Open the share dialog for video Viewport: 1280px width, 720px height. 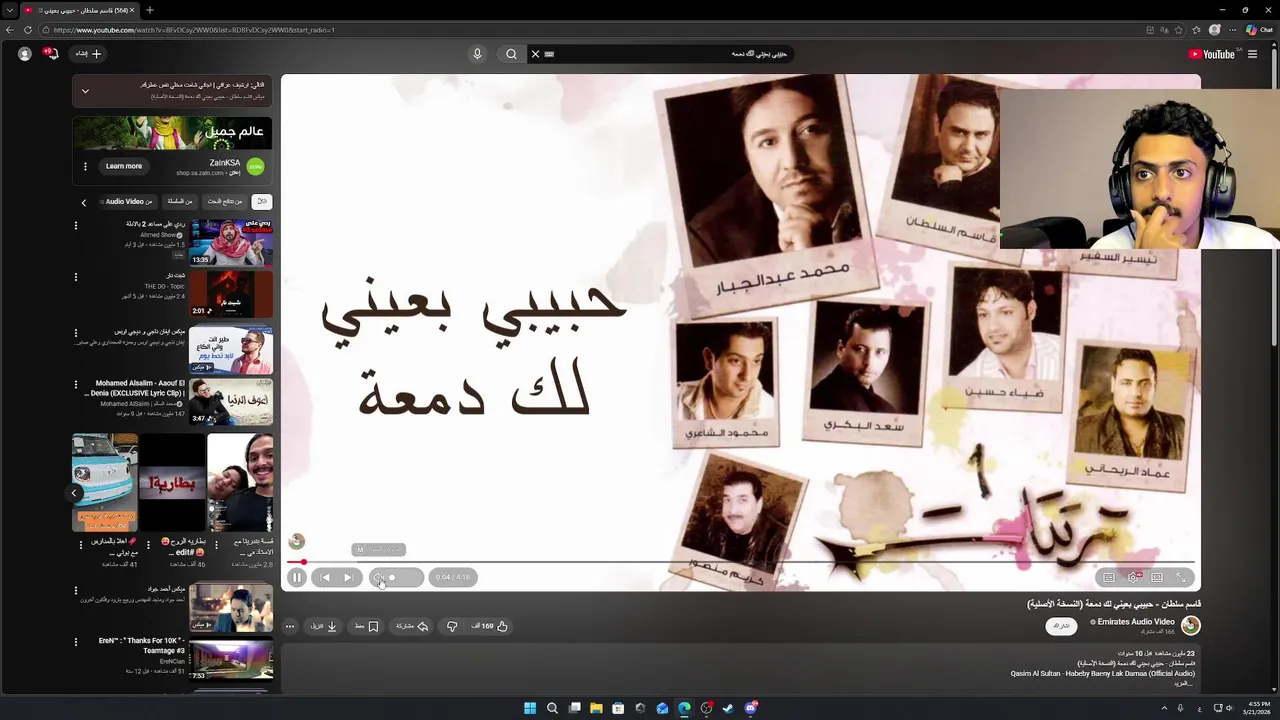tap(412, 626)
